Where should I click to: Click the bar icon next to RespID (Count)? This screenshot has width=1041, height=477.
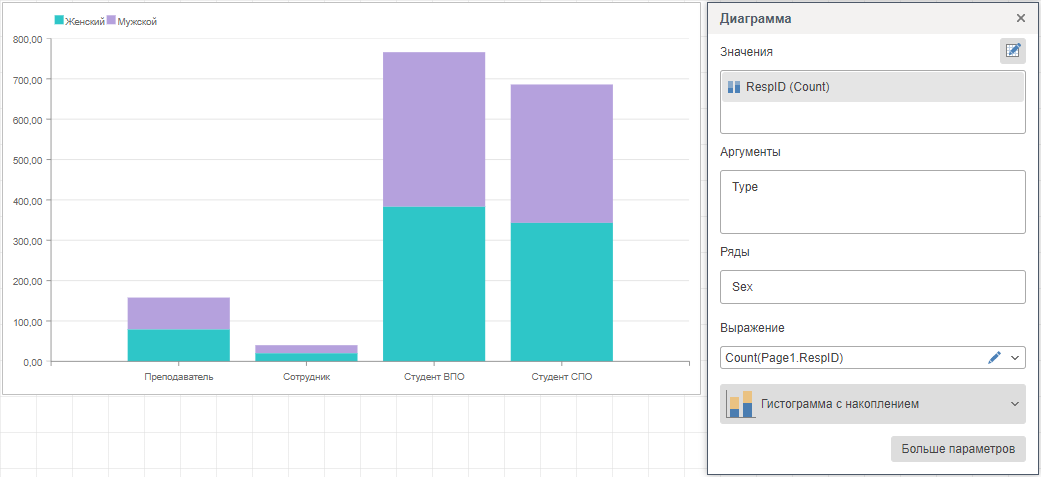734,87
